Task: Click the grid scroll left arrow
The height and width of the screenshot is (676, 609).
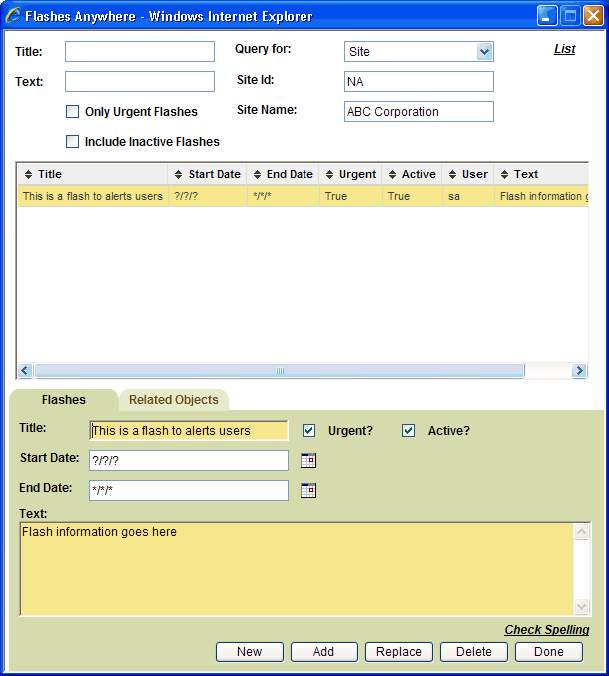Action: pyautogui.click(x=25, y=371)
